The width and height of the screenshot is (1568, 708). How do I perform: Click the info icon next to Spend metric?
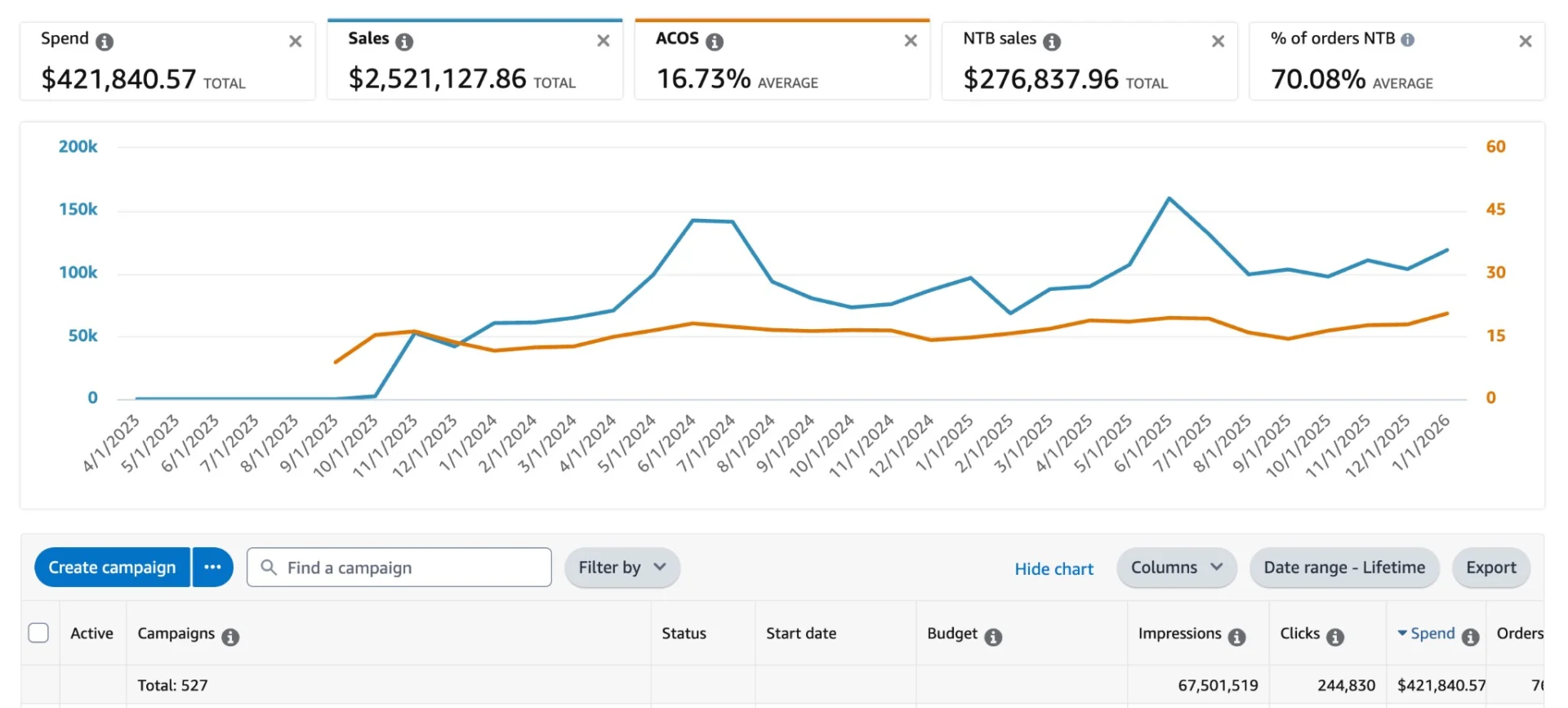click(105, 42)
